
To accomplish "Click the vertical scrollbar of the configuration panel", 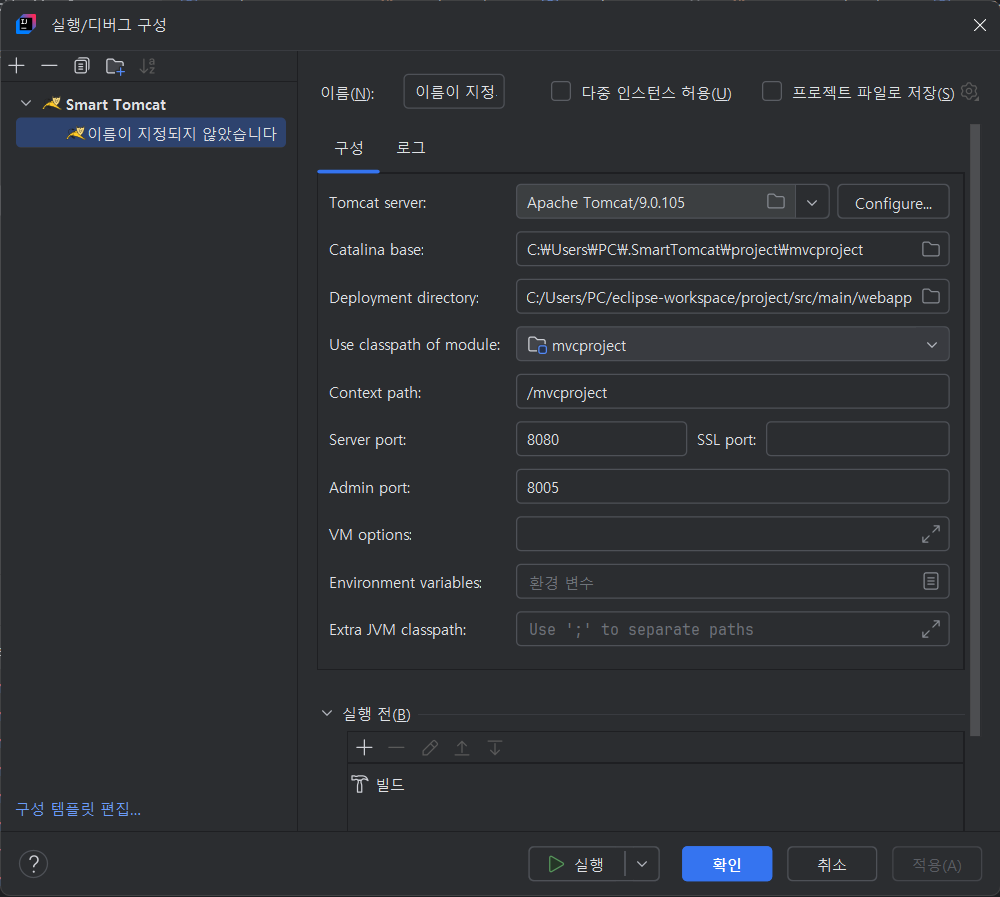I will pos(974,430).
